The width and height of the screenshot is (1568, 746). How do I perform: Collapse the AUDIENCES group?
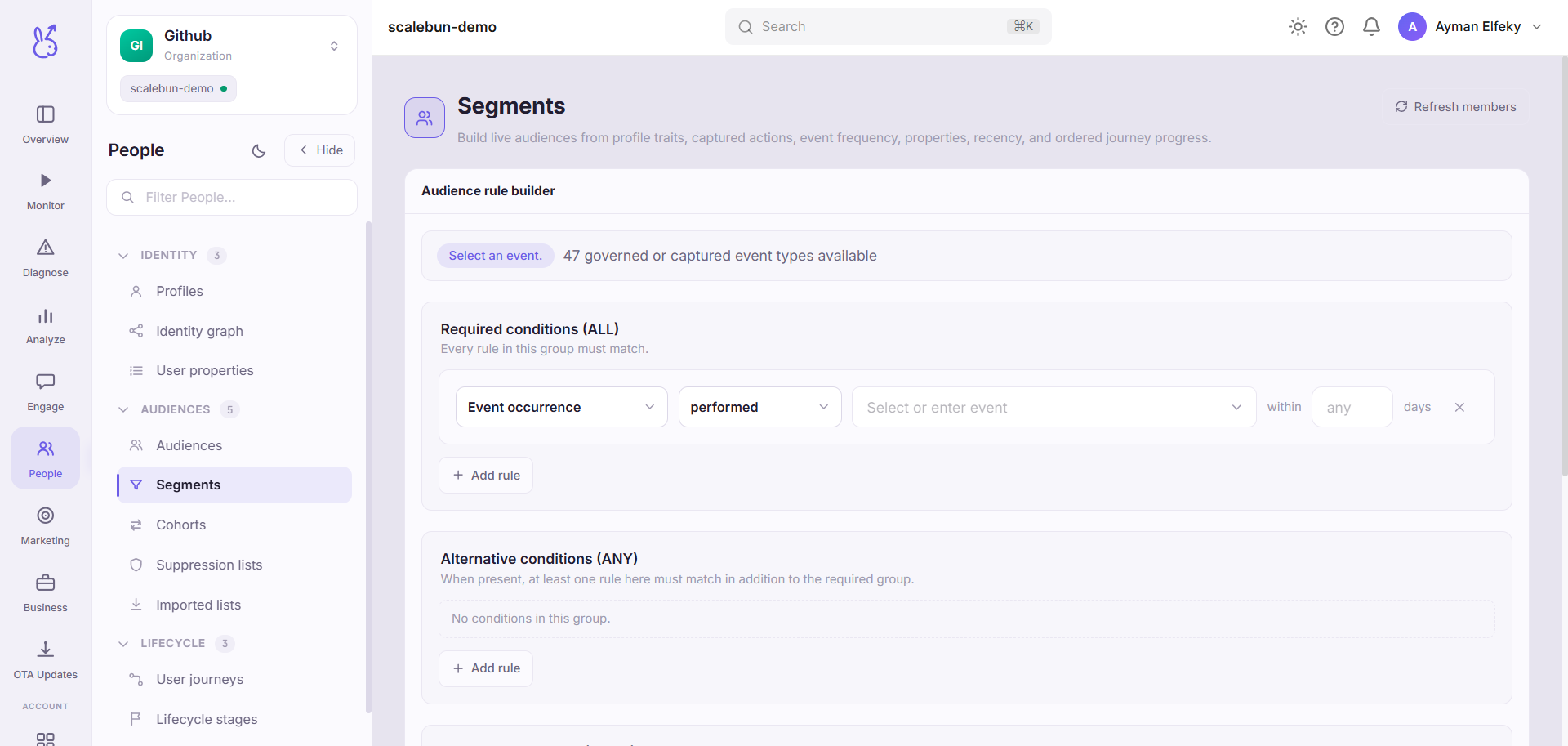tap(179, 409)
